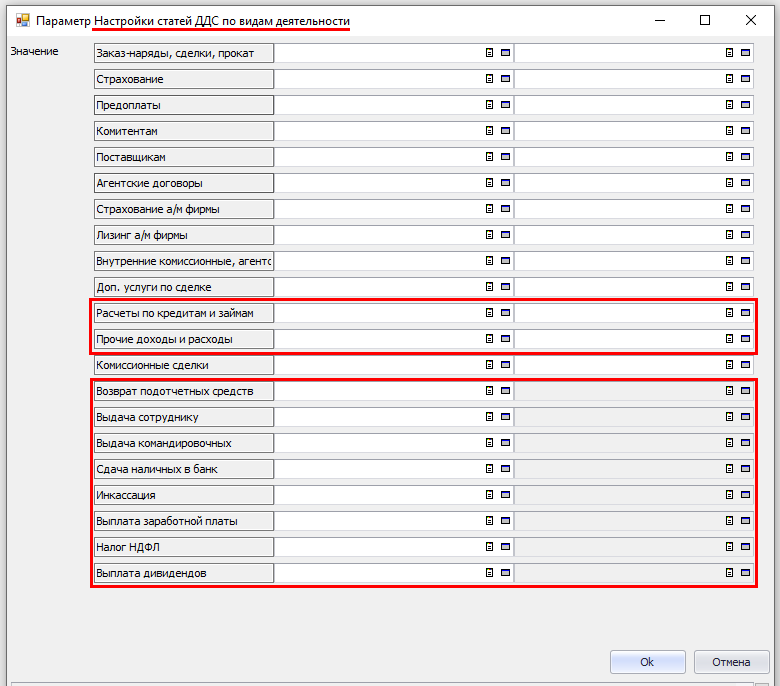Click window icon in second Поставщикам field
The height and width of the screenshot is (686, 780).
pyautogui.click(x=745, y=157)
